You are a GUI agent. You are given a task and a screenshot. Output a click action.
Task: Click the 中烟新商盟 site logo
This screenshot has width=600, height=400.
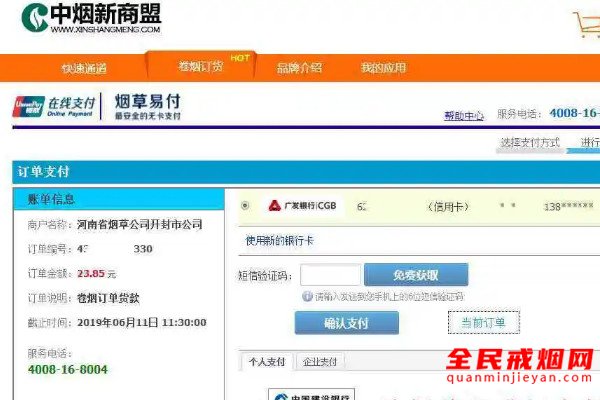(x=91, y=18)
